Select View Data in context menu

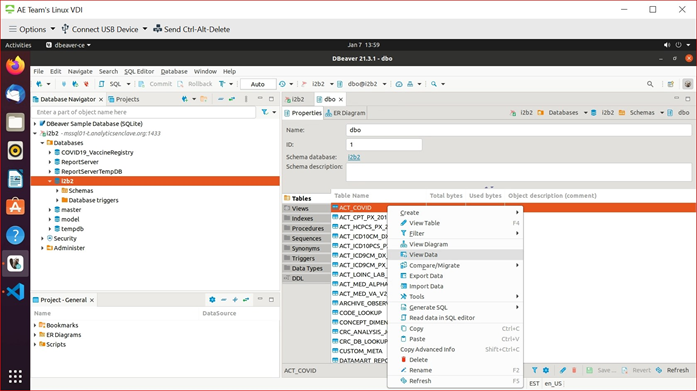click(455, 255)
